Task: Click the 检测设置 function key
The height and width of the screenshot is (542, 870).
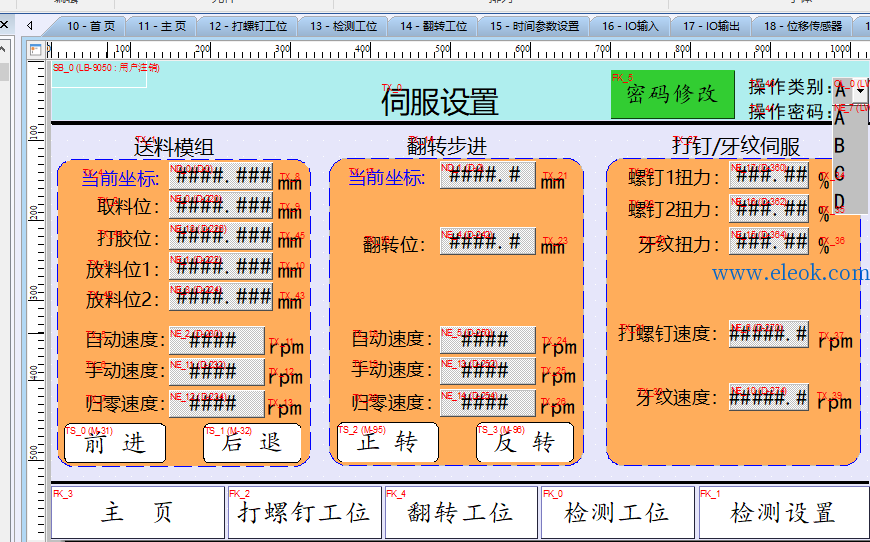Action: (783, 512)
